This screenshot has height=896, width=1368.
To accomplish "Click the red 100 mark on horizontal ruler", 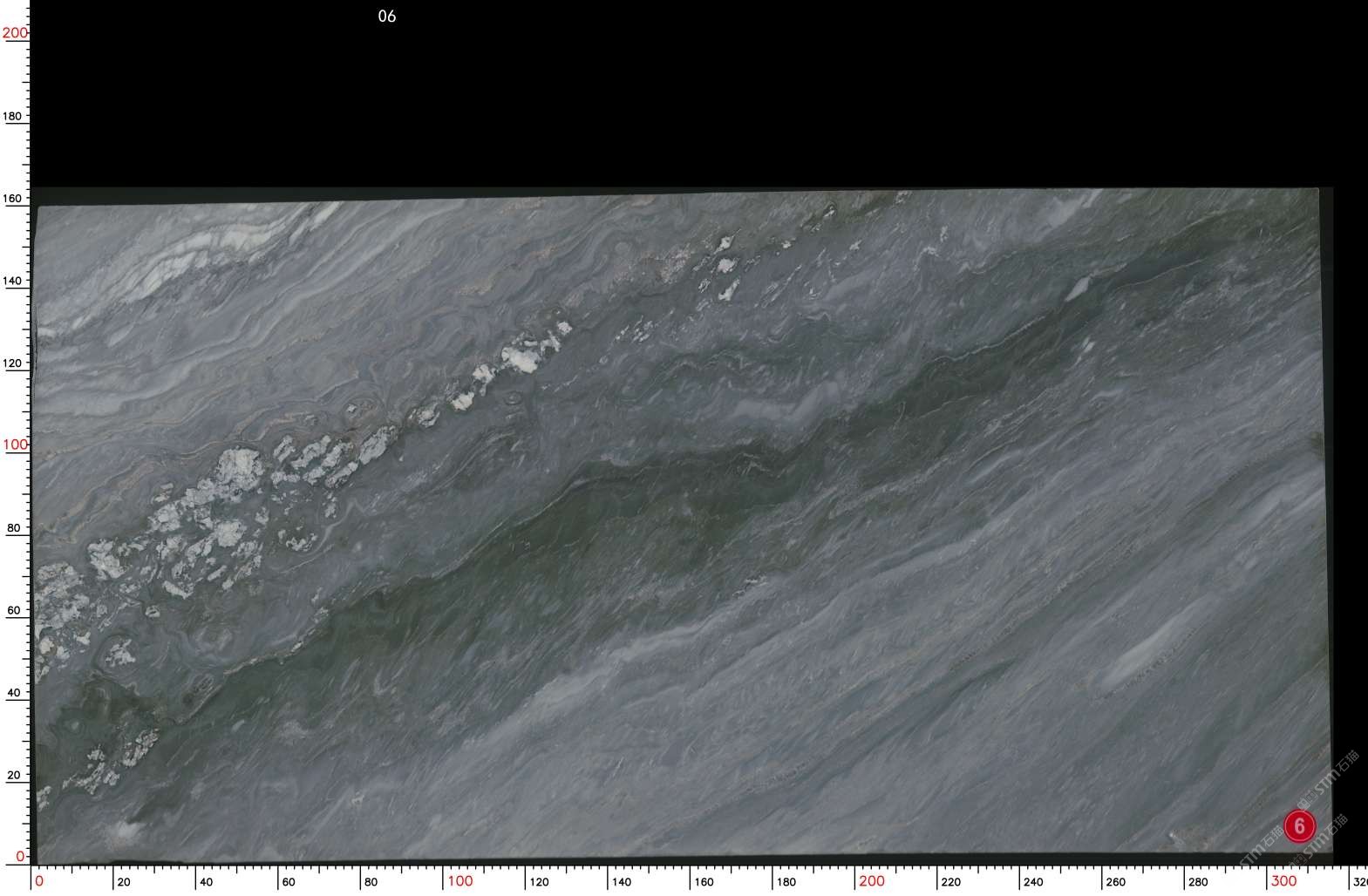I will [459, 881].
